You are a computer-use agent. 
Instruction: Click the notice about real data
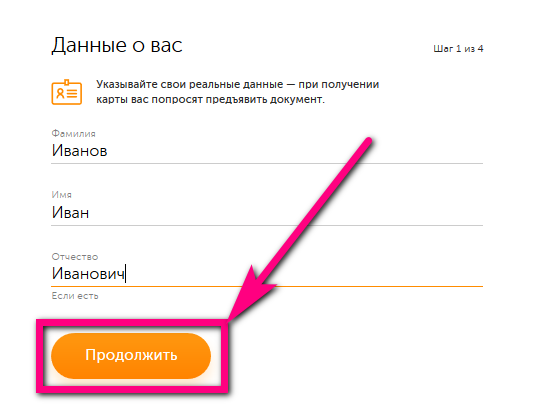(238, 92)
